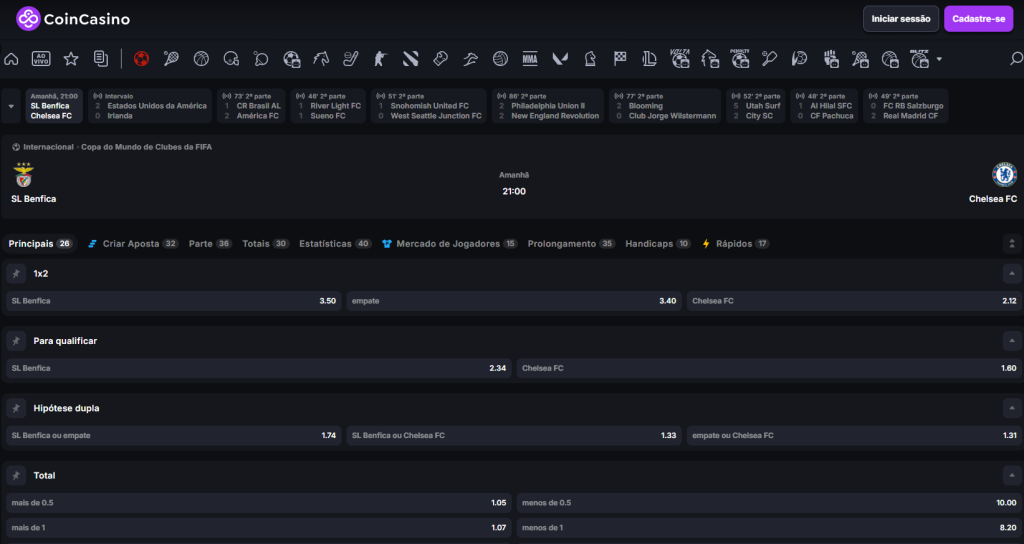The height and width of the screenshot is (544, 1024).
Task: Bet on empate at 3.40
Action: [x=514, y=301]
